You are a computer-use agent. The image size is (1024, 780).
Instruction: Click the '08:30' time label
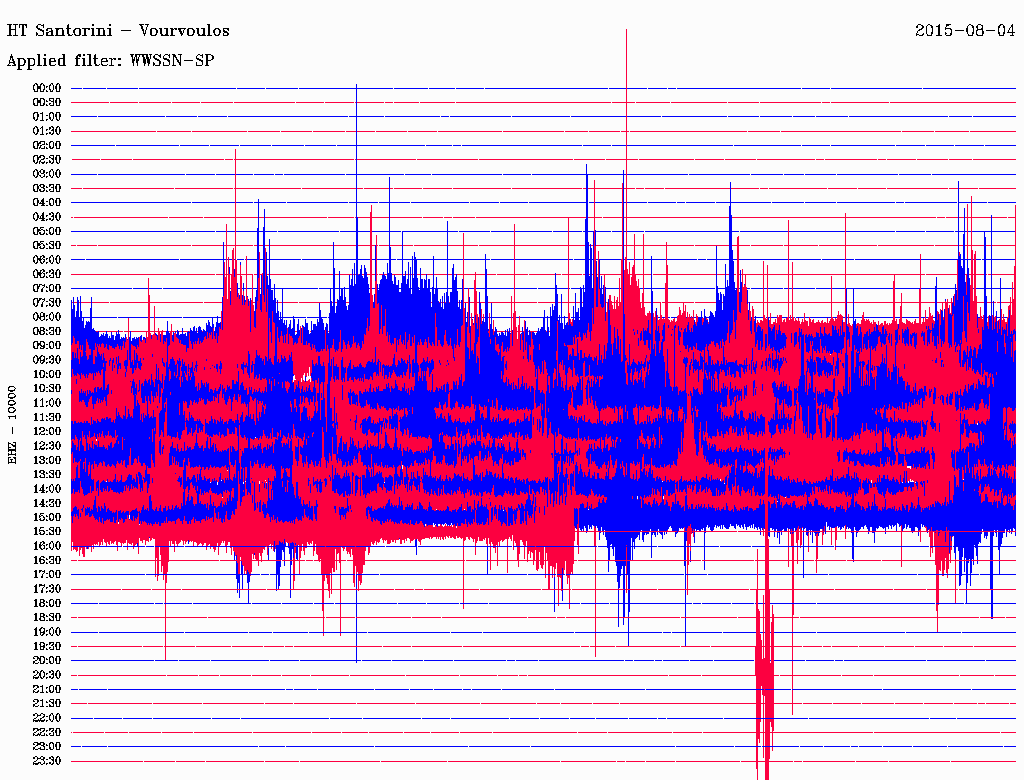pos(47,332)
